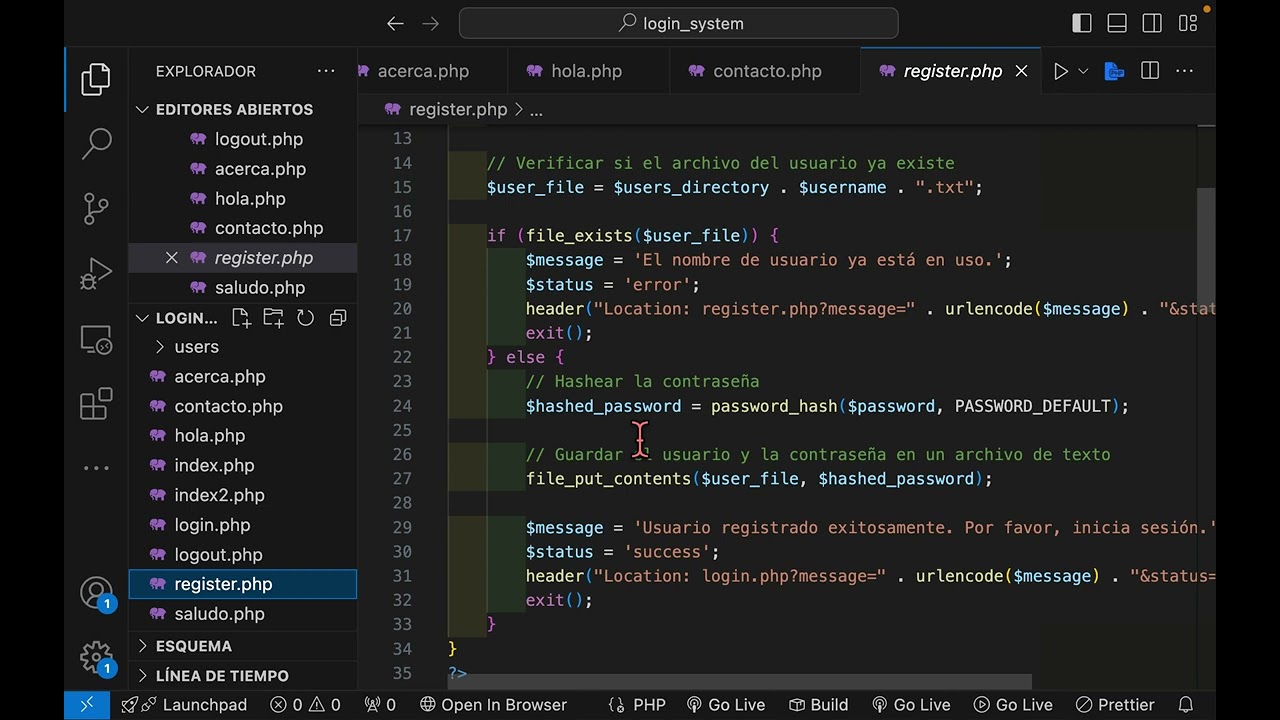The height and width of the screenshot is (720, 1280).
Task: Open the notifications bell
Action: (x=1185, y=705)
